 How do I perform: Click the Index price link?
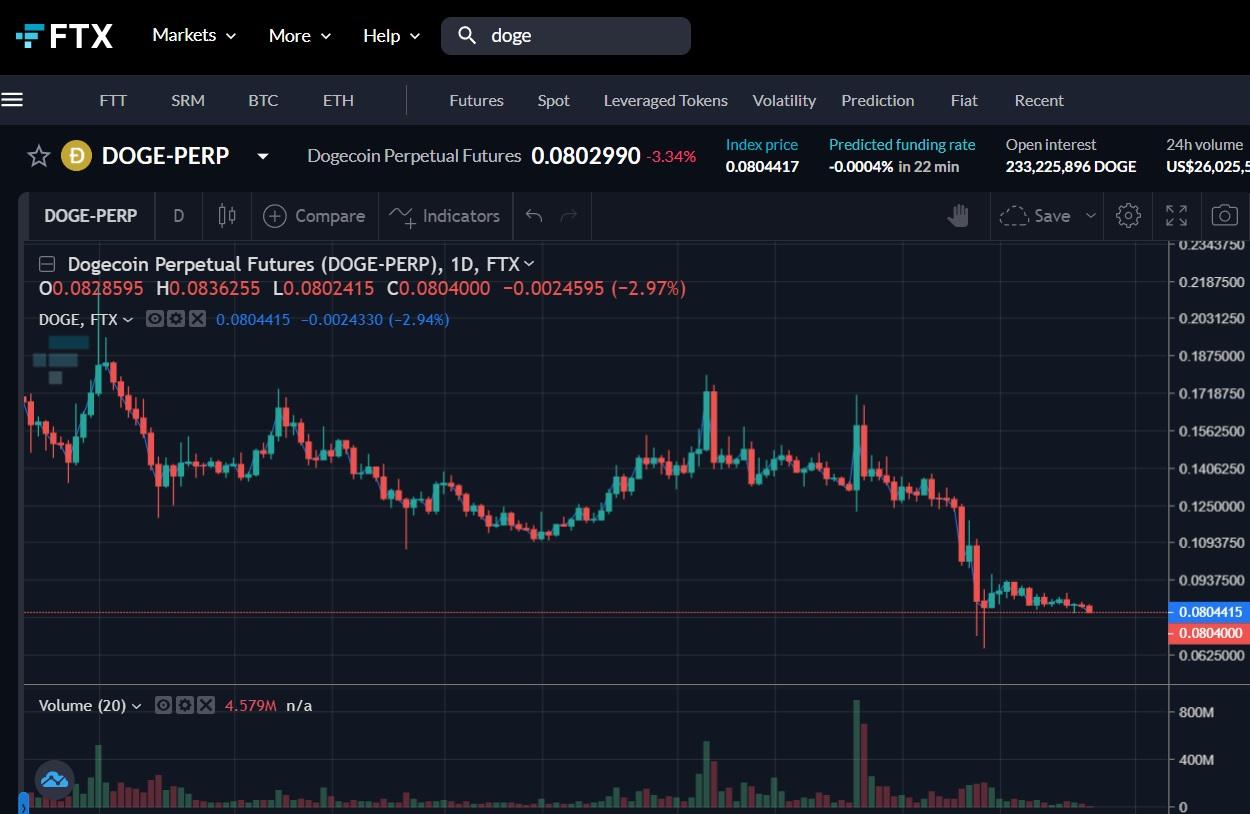762,145
